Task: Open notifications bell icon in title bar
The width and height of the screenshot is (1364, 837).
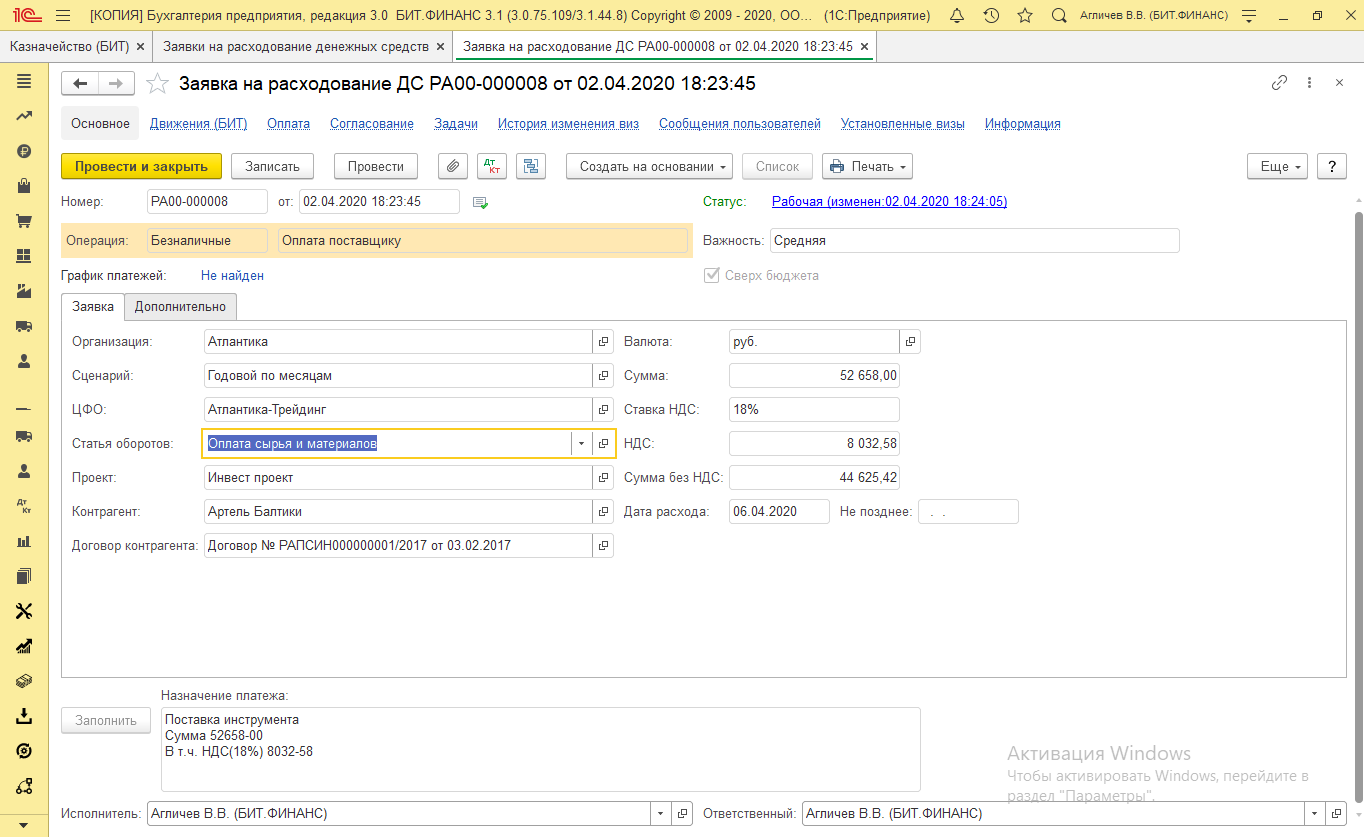Action: tap(957, 16)
